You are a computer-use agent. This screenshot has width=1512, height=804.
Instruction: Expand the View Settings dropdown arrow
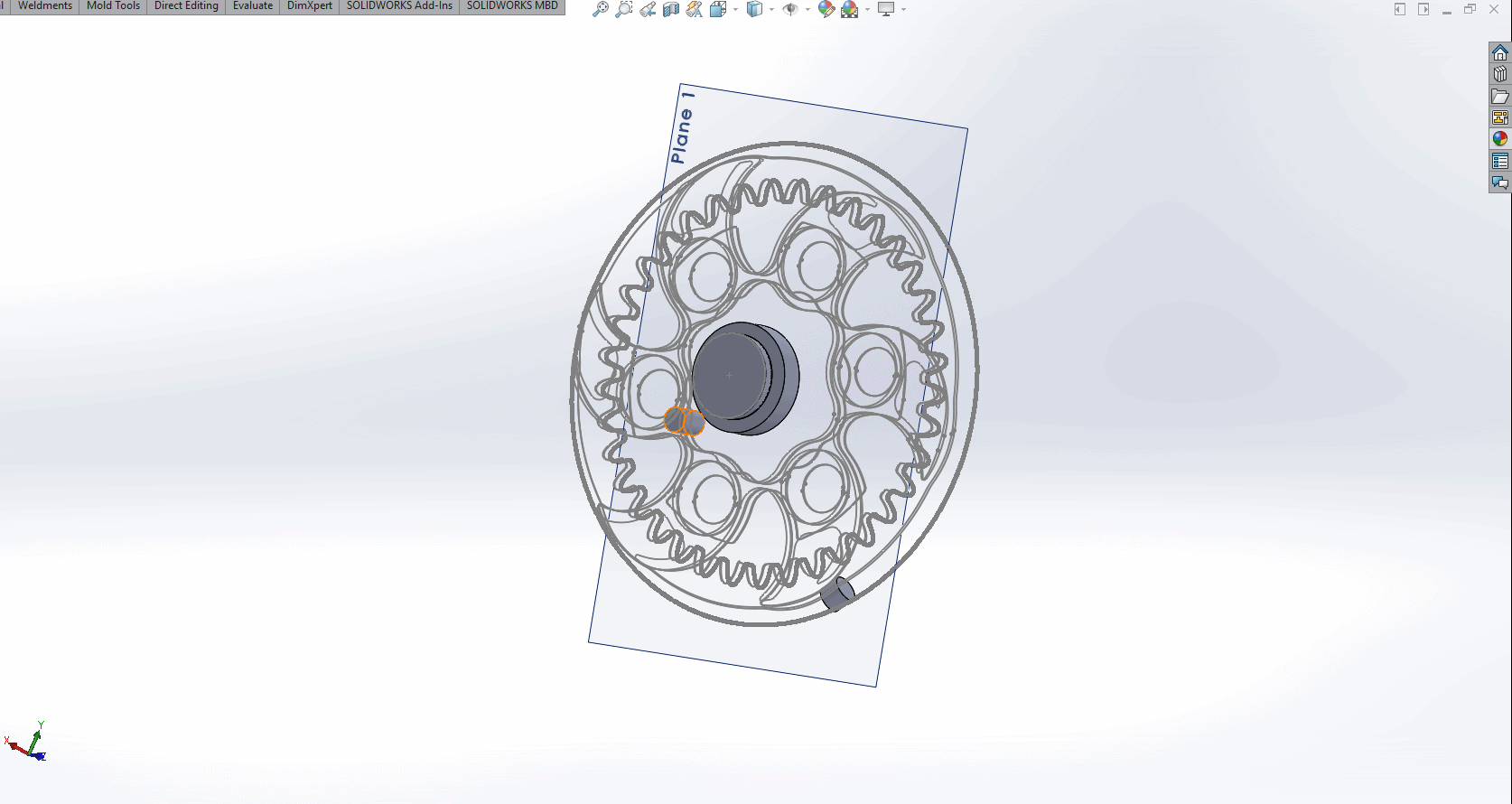coord(903,10)
